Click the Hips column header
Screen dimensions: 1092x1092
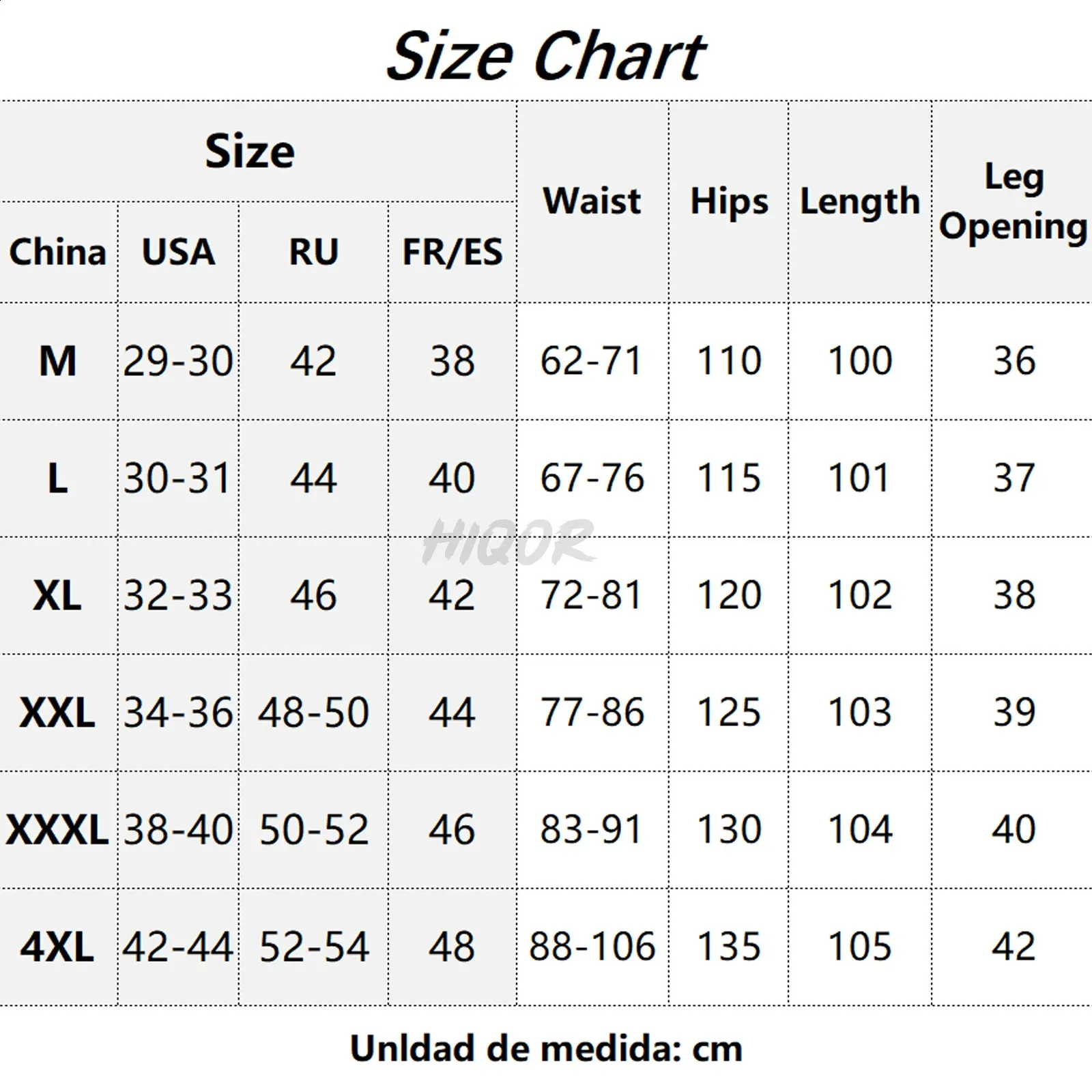point(729,201)
